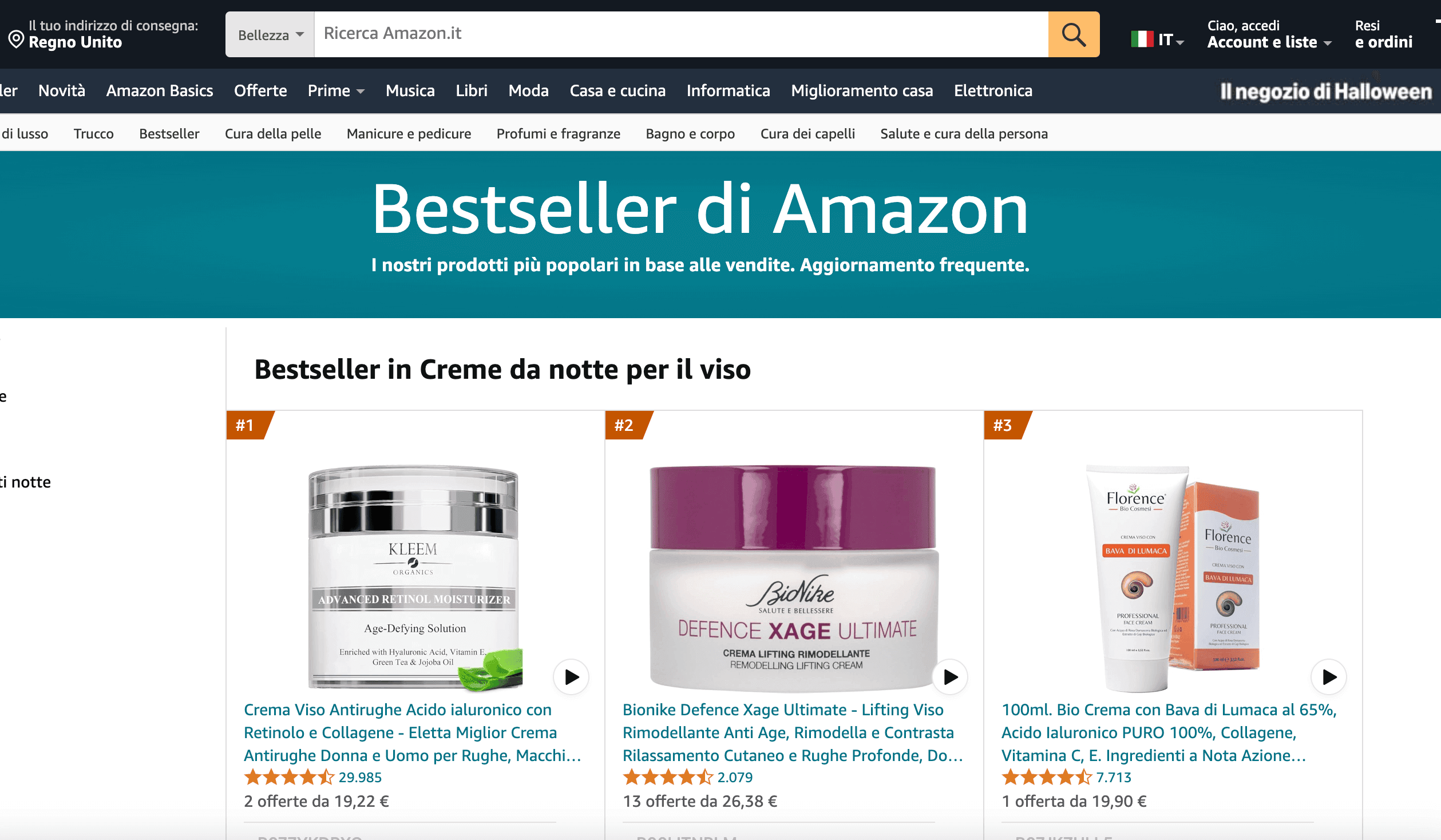Viewport: 1441px width, 840px height.
Task: Select Cura della pelle subcategory tab
Action: coord(273,133)
